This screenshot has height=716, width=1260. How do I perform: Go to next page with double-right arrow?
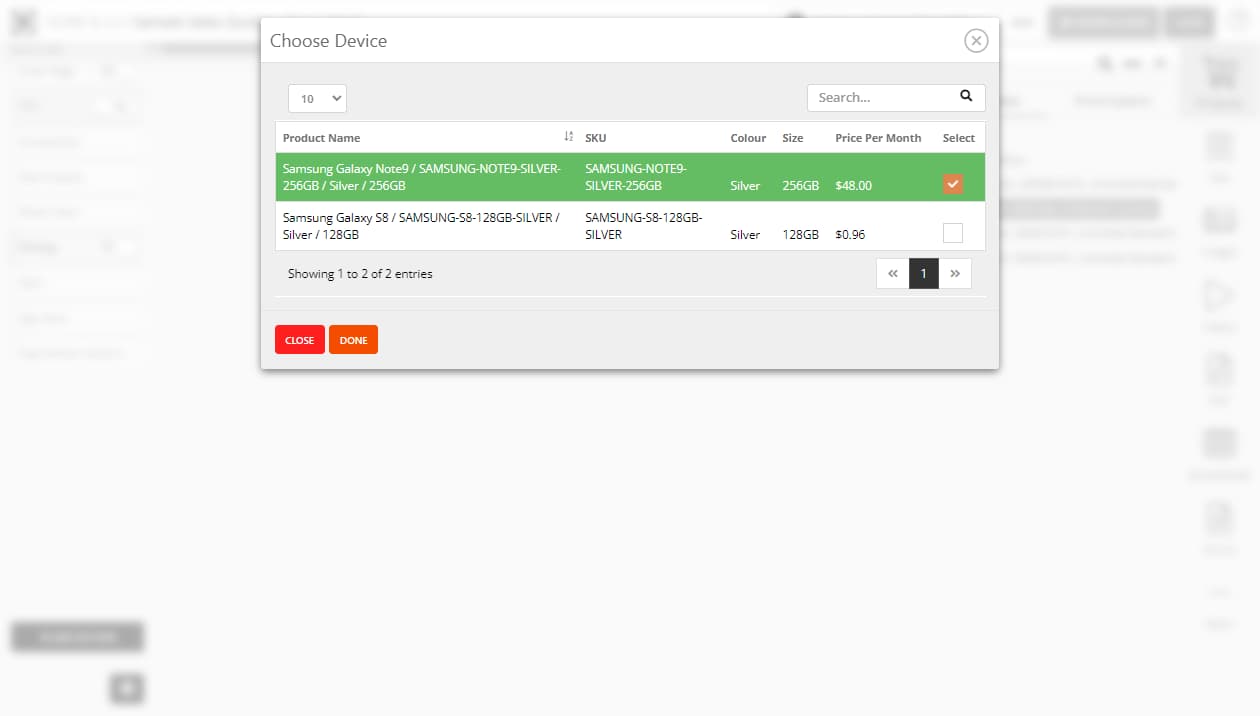(955, 274)
